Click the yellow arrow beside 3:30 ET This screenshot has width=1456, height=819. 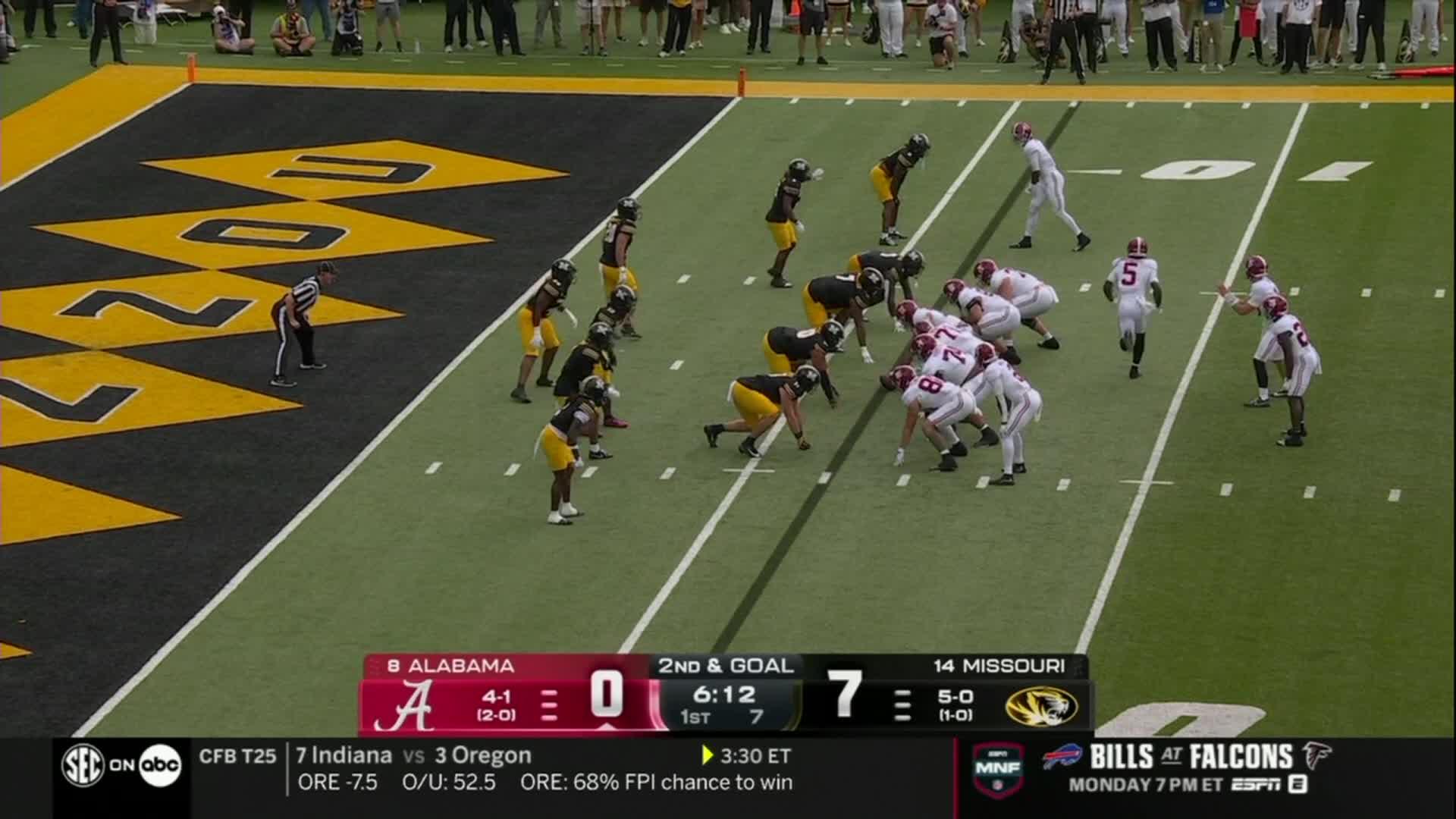tap(708, 755)
